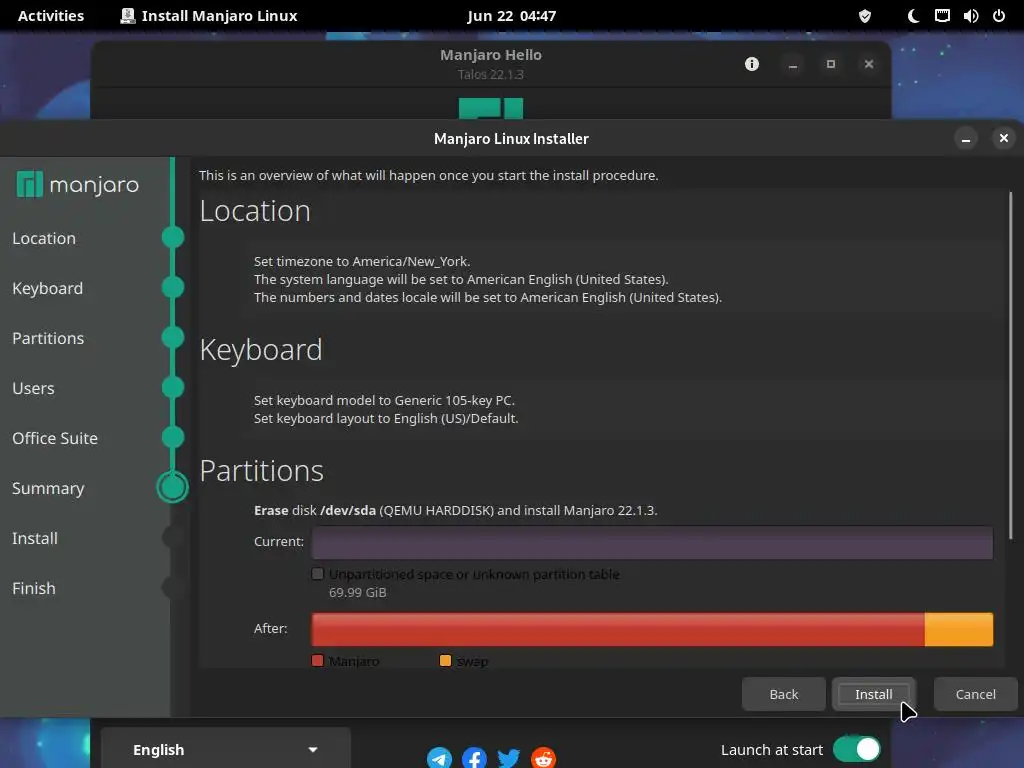
Task: Close the Manjaro Linux Installer window
Action: click(1004, 138)
